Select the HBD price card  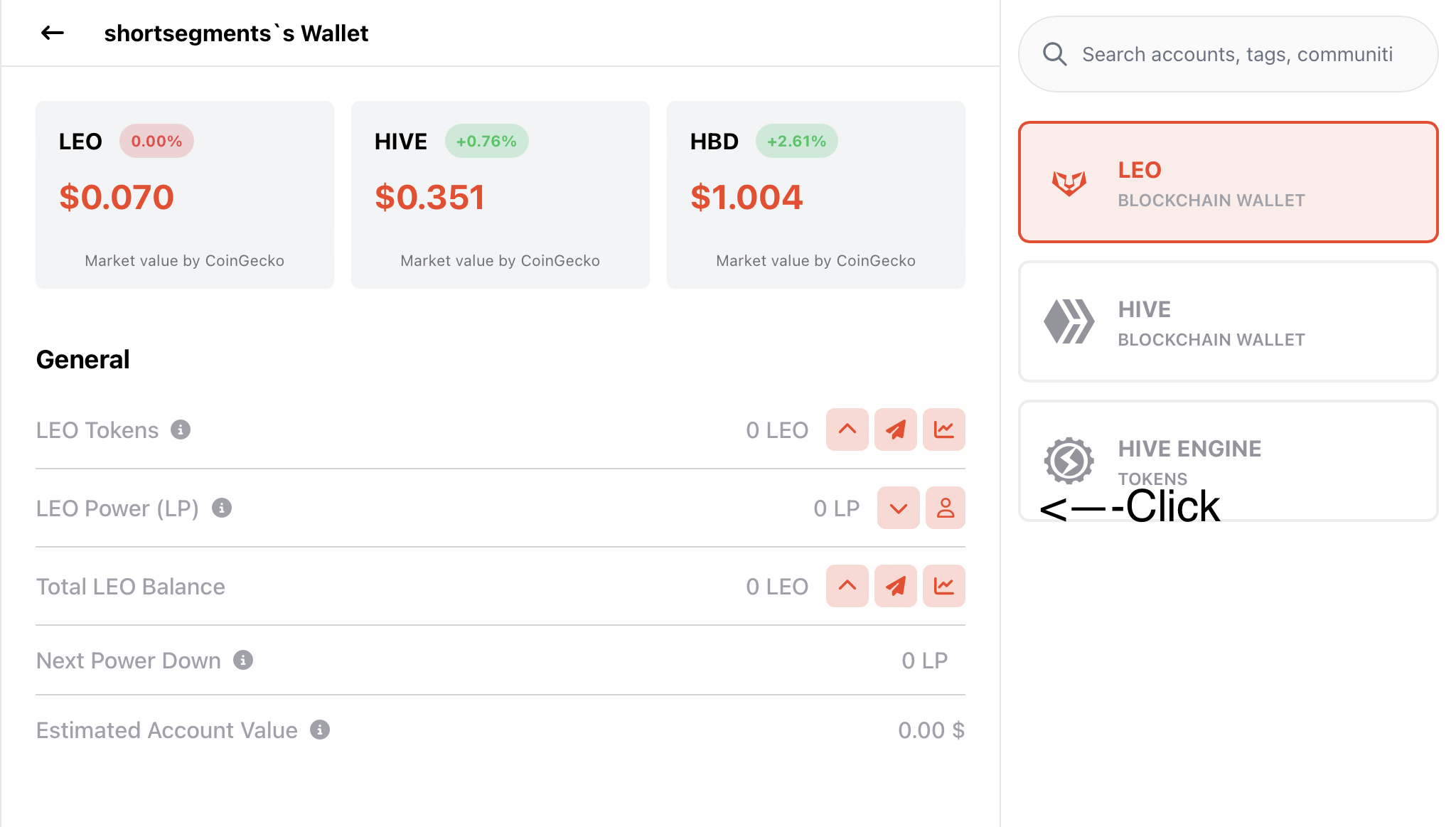coord(816,195)
